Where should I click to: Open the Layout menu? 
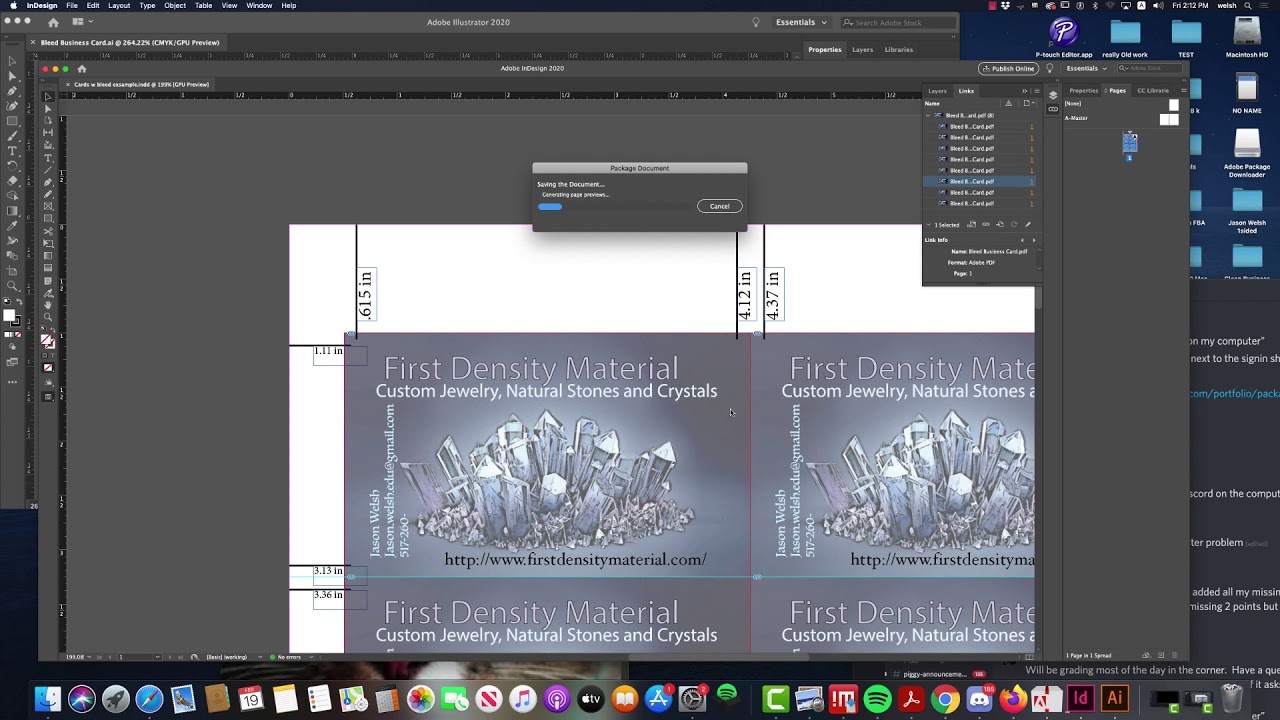pos(119,6)
